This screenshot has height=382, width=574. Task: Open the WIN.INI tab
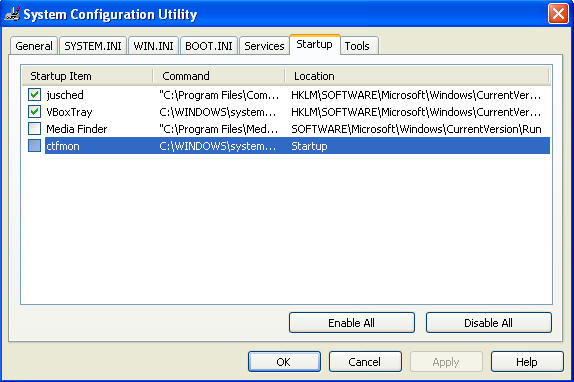[153, 46]
